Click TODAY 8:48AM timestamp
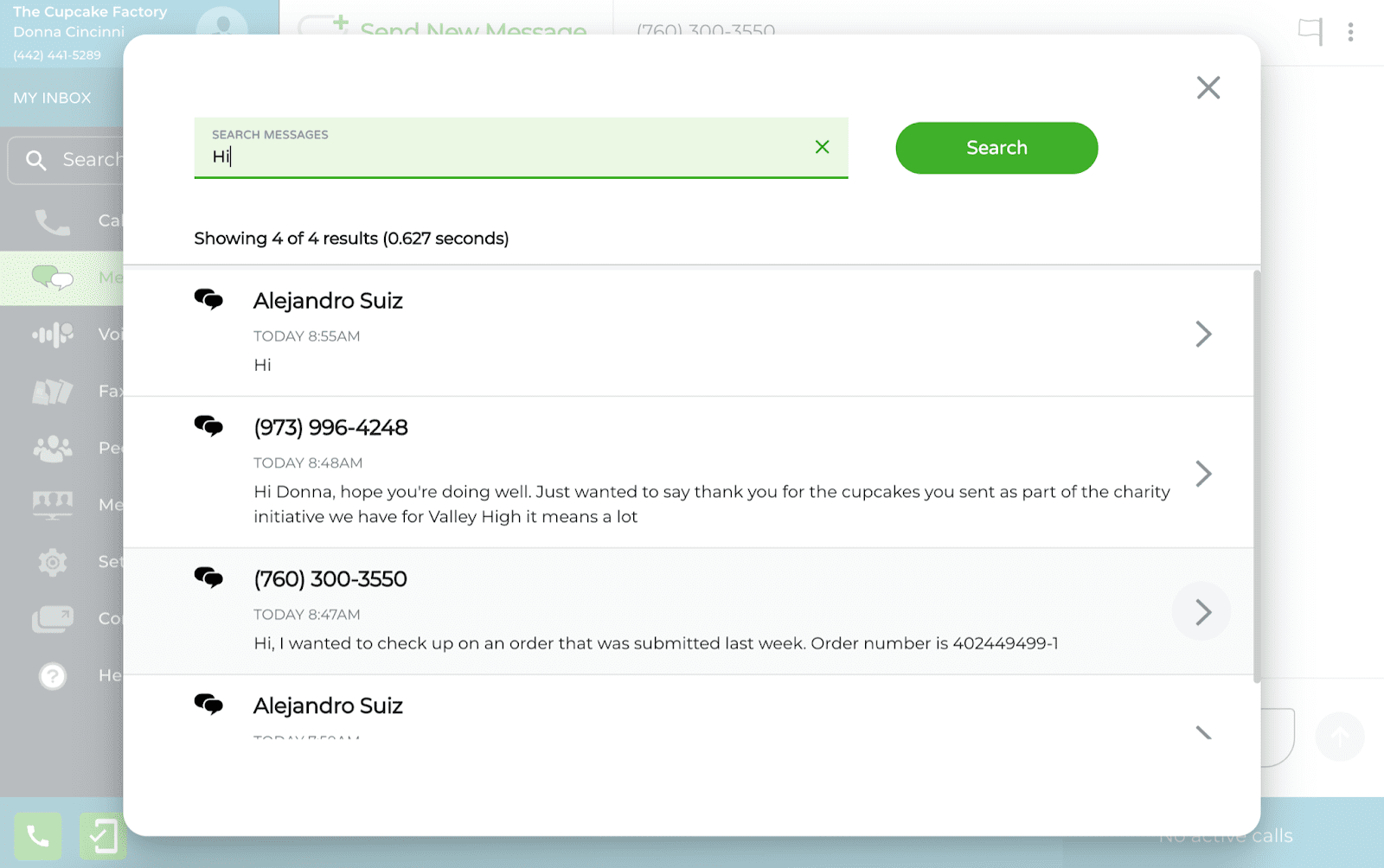Screen dimensions: 1384x868 pos(308,463)
